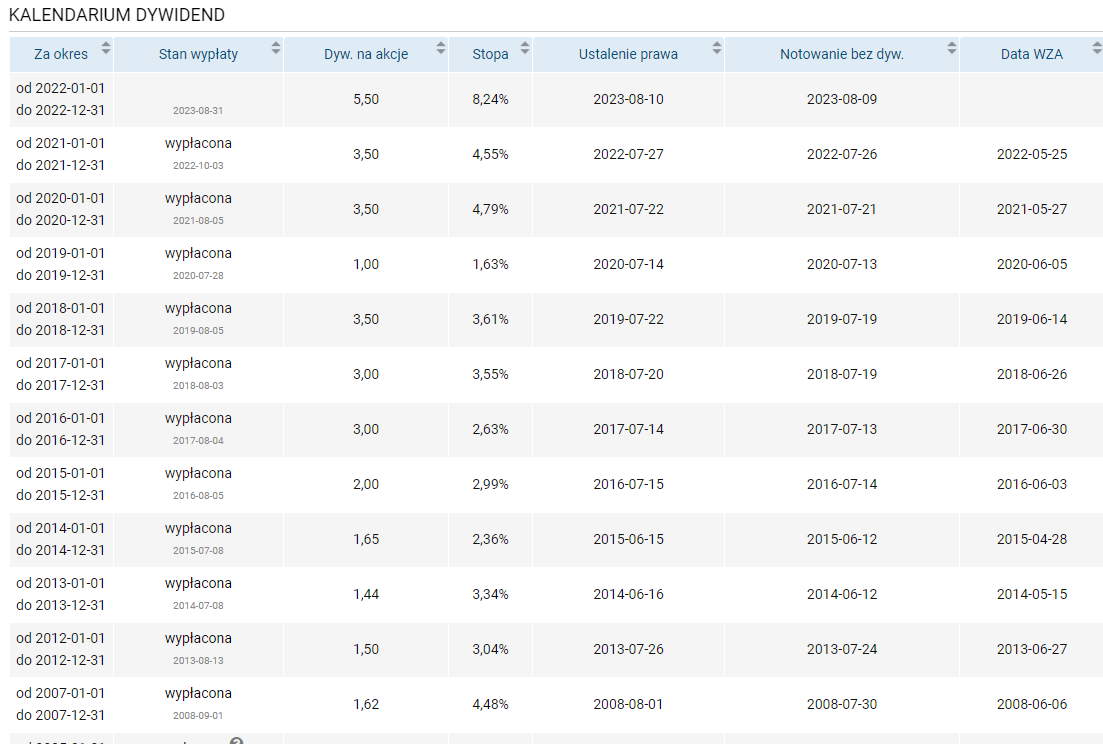The height and width of the screenshot is (744, 1103).
Task: Click wypłacona status dated 2022-10-03
Action: tap(198, 143)
